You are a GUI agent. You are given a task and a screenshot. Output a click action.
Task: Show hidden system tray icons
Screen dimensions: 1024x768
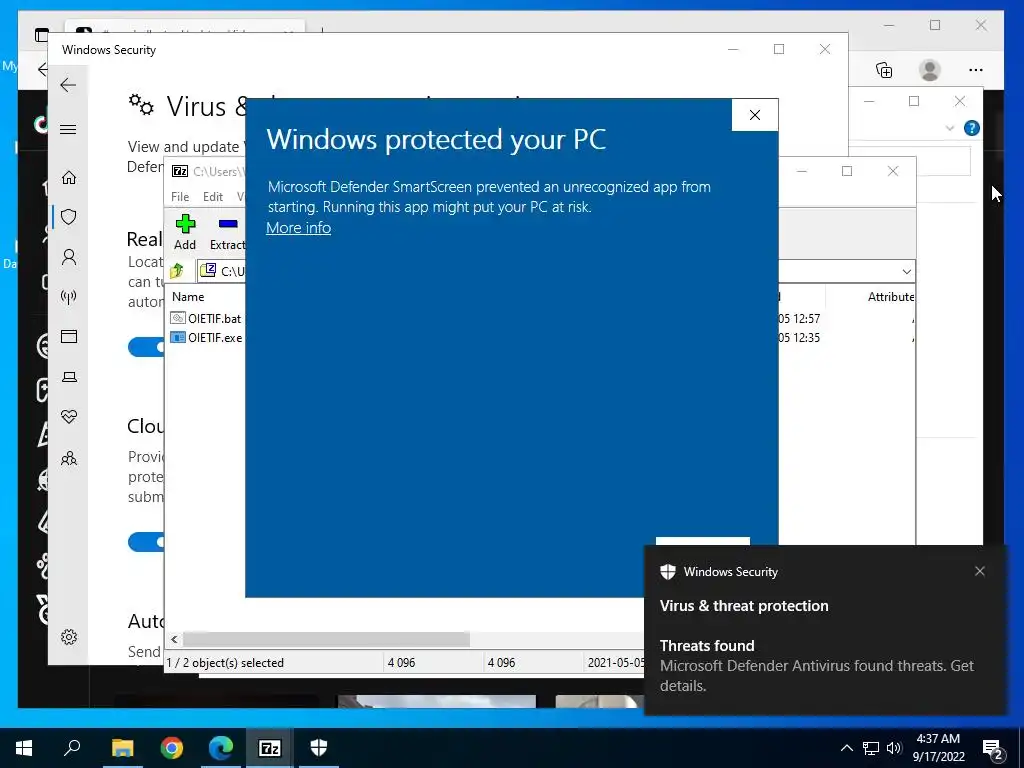point(846,748)
